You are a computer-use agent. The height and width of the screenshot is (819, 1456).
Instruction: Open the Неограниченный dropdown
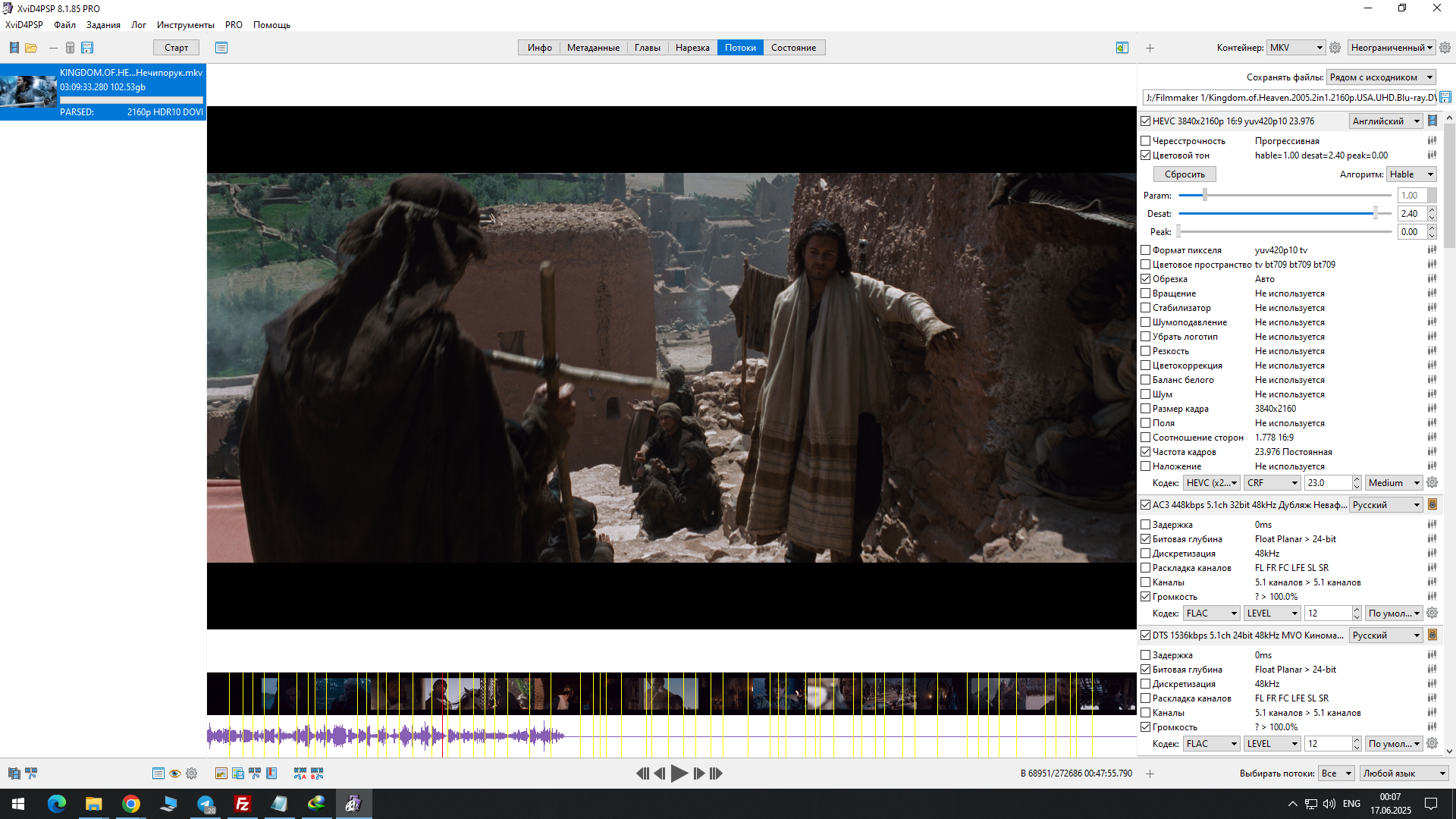coord(1392,48)
